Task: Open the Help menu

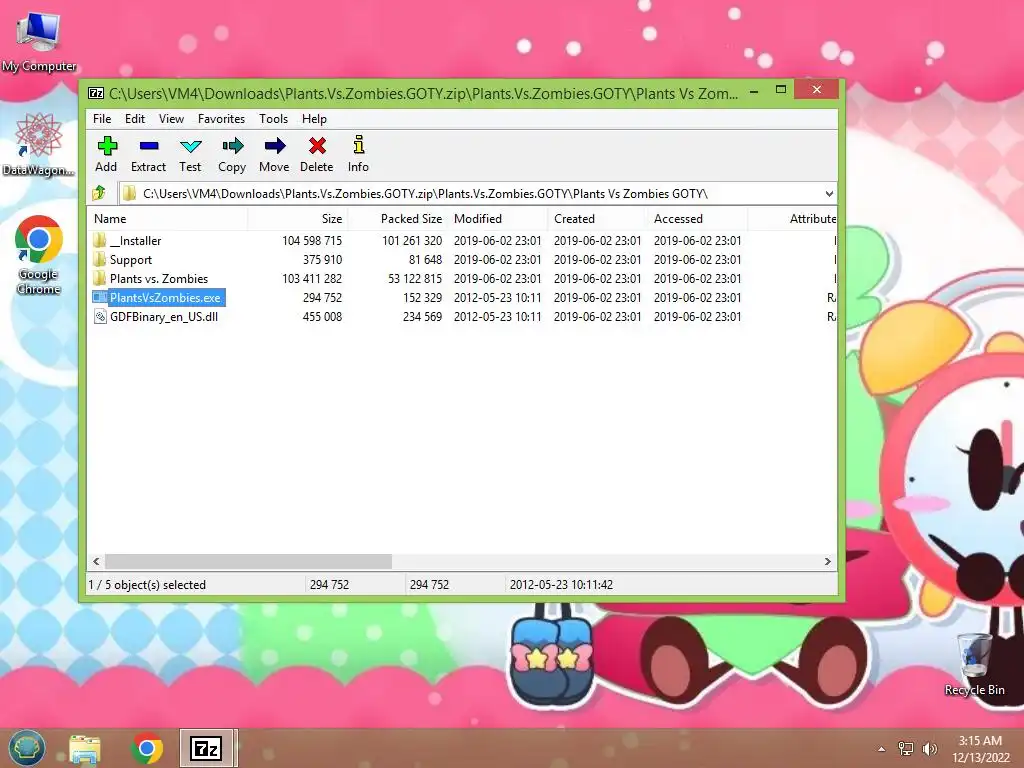Action: point(314,119)
